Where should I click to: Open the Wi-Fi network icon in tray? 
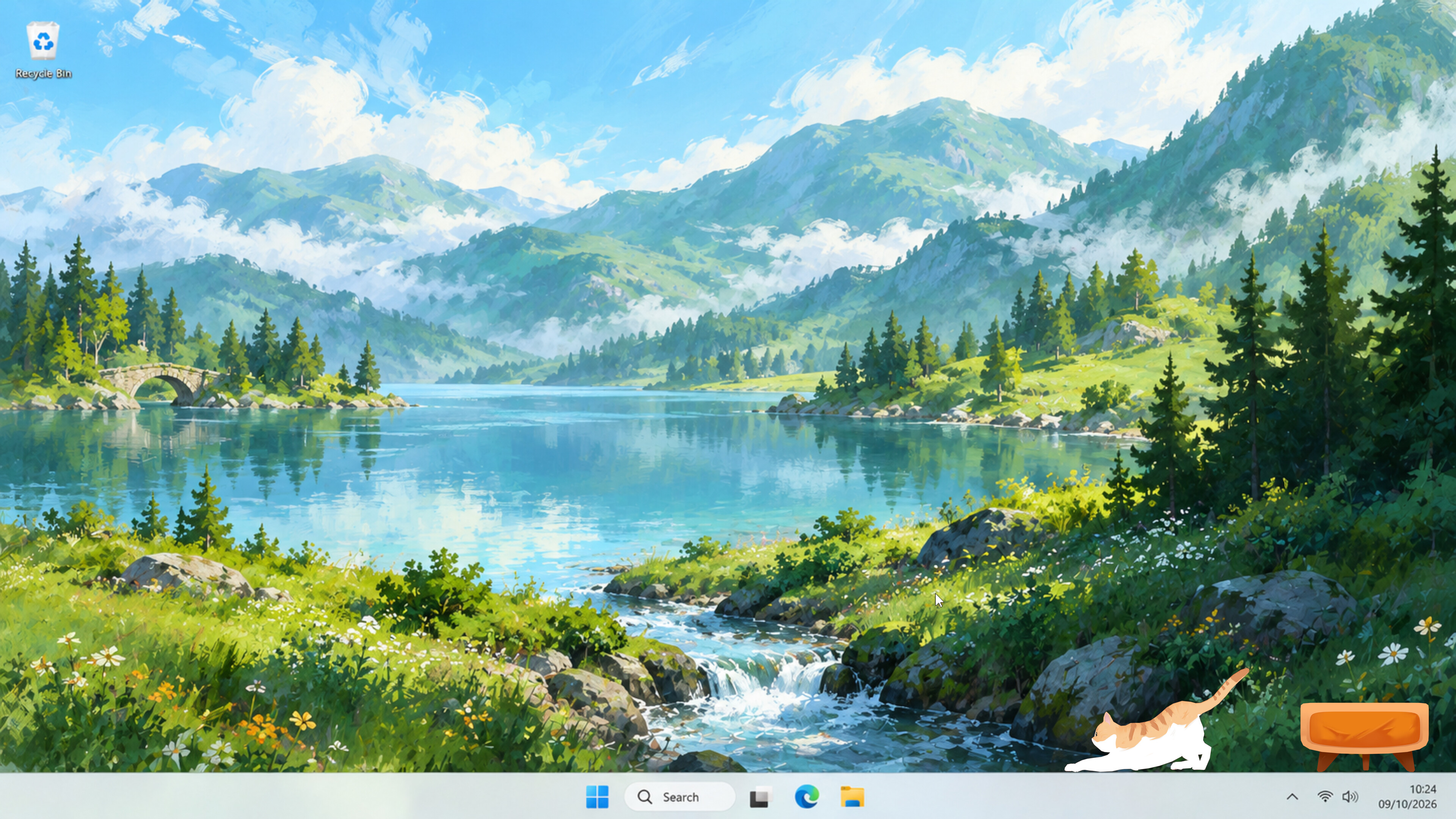click(x=1325, y=797)
